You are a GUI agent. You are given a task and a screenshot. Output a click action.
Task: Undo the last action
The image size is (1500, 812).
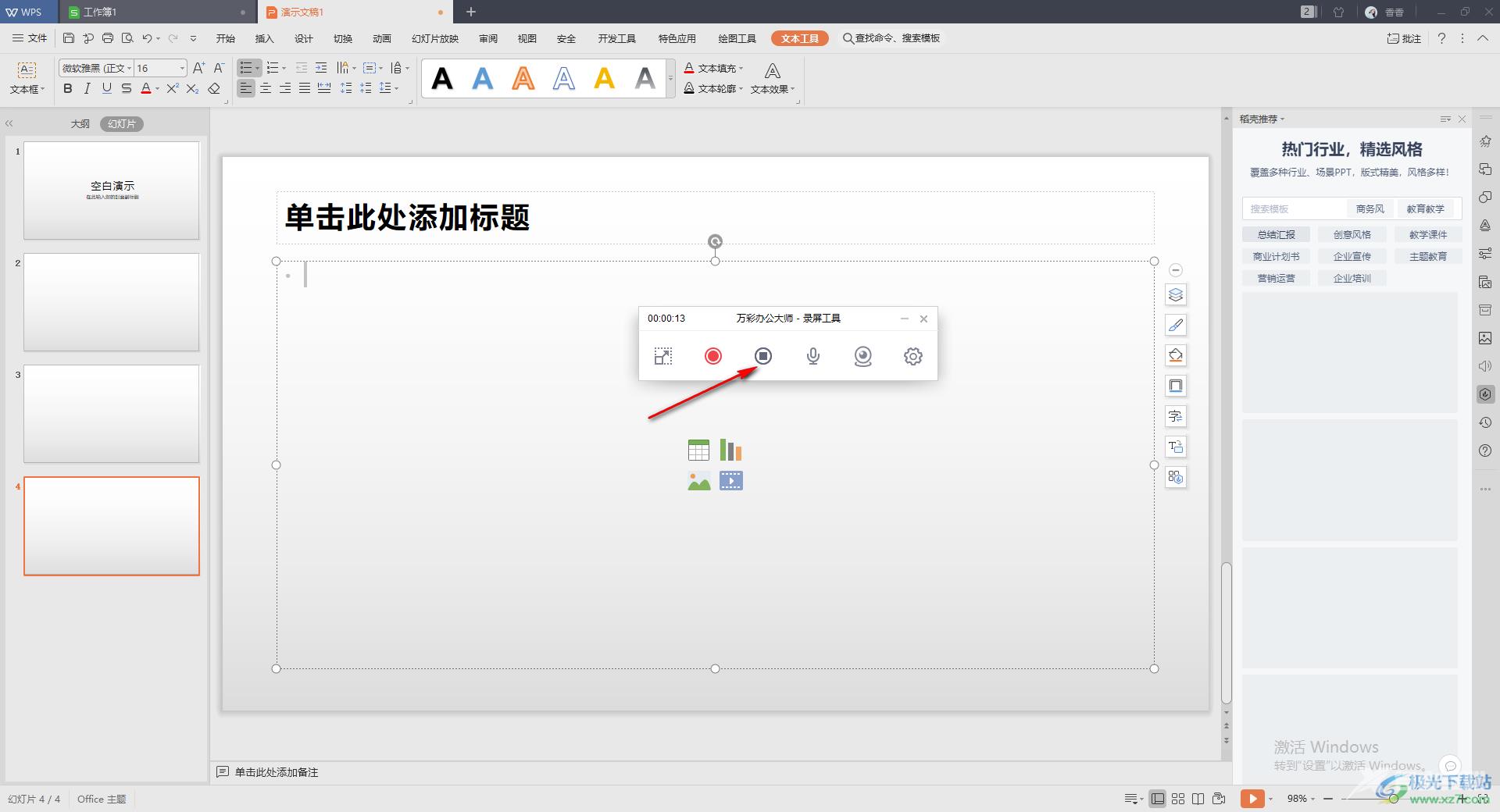coord(147,38)
